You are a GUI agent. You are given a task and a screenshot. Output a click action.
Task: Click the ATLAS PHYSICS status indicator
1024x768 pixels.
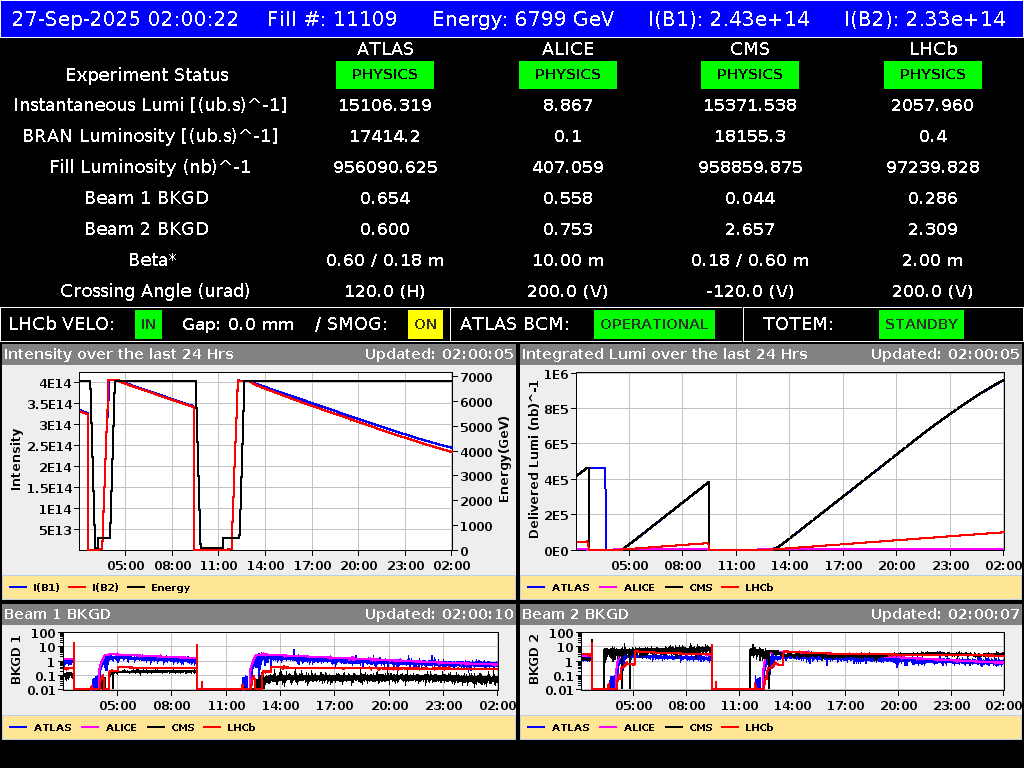386,74
